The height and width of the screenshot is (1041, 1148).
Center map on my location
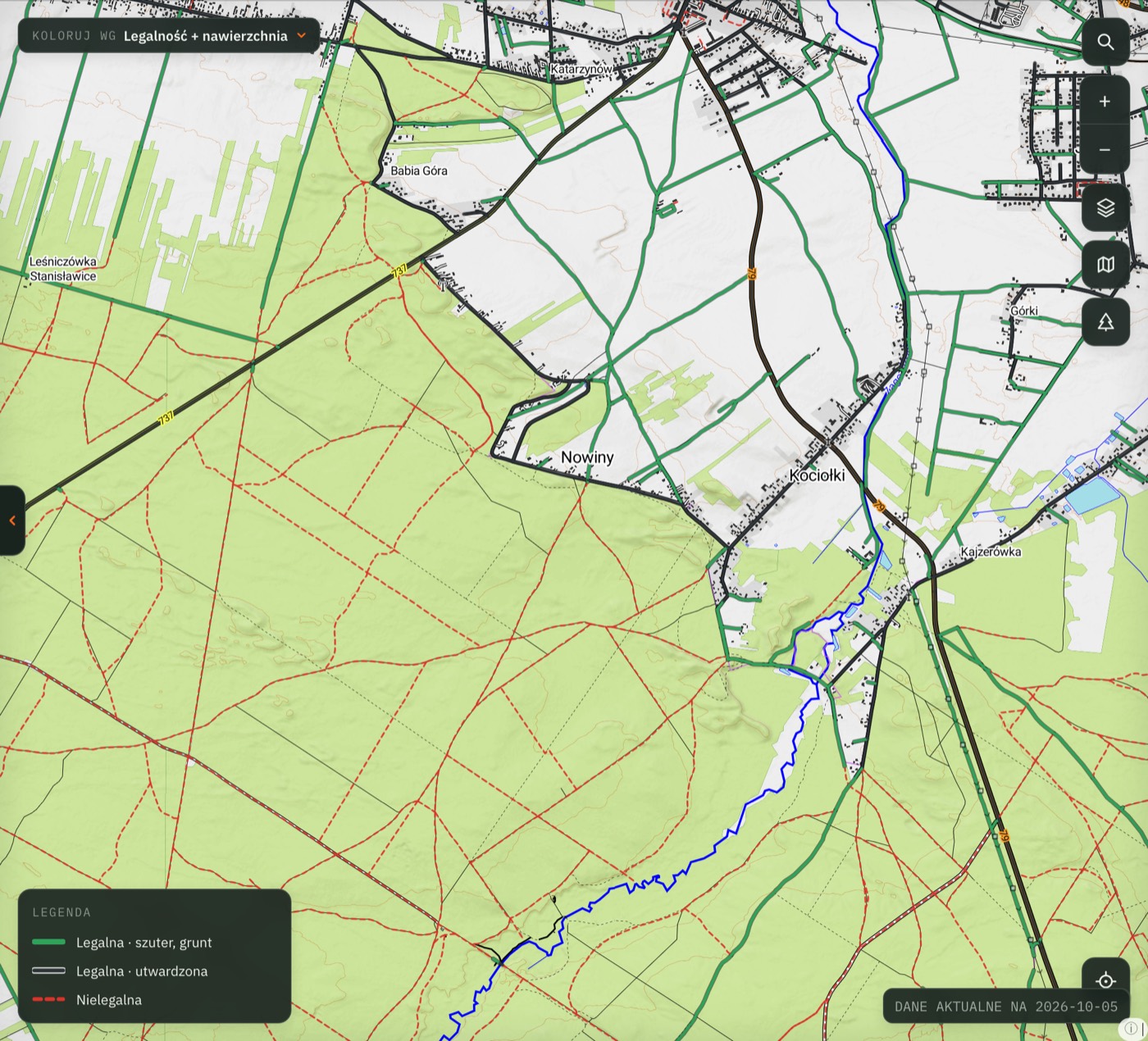[1105, 980]
